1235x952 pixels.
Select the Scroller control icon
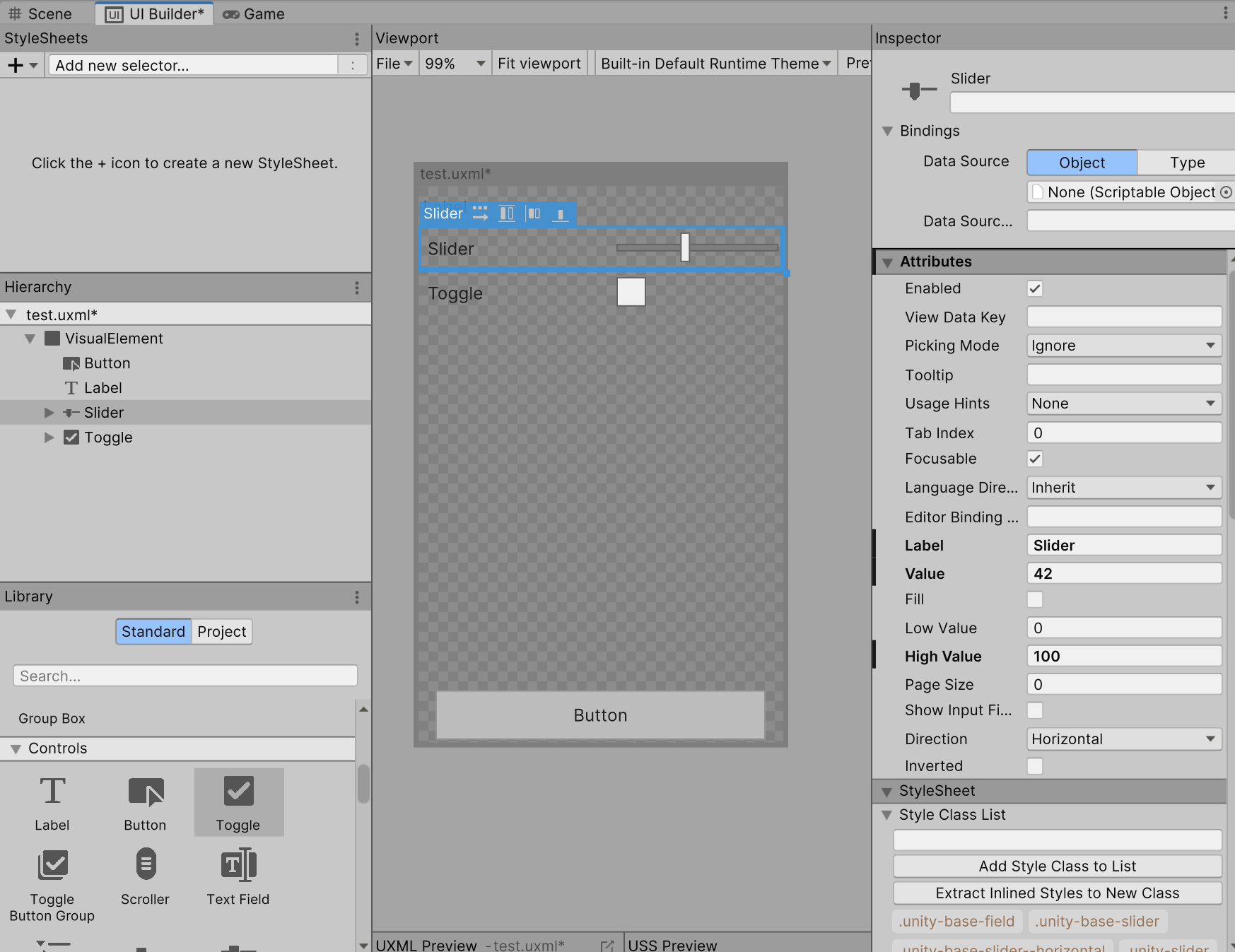[x=146, y=865]
